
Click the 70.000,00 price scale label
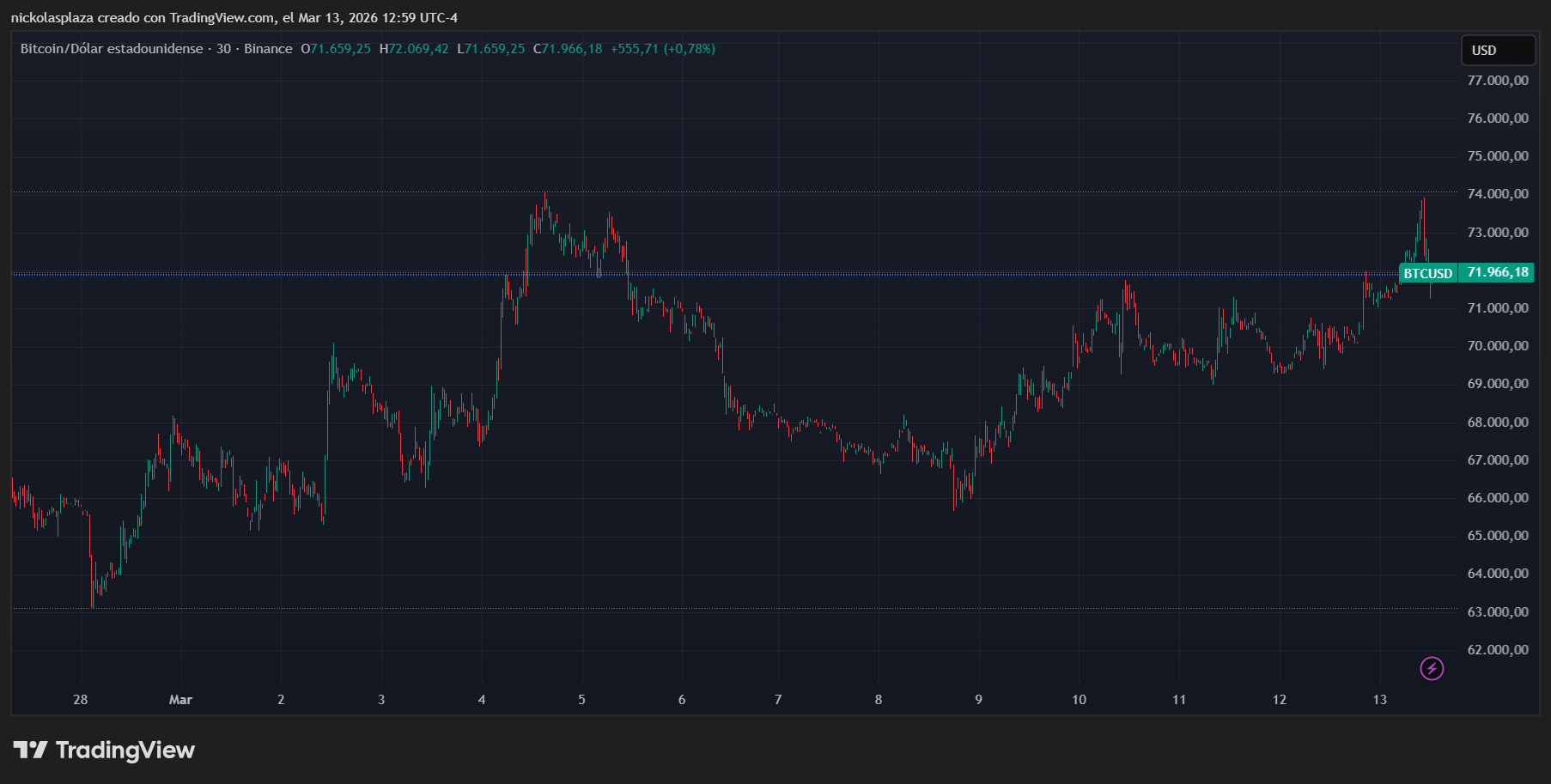point(1498,346)
